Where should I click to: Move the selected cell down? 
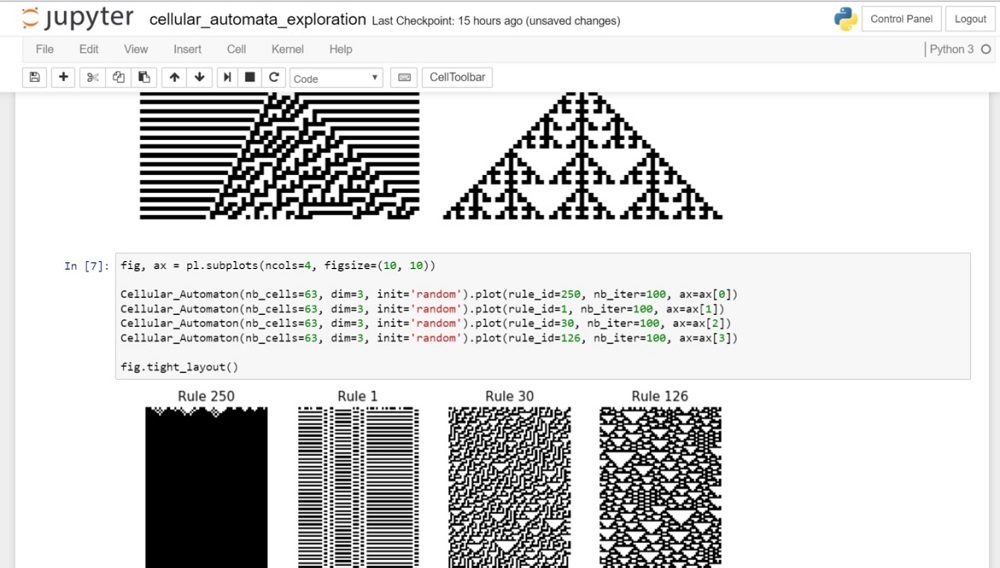coord(199,77)
